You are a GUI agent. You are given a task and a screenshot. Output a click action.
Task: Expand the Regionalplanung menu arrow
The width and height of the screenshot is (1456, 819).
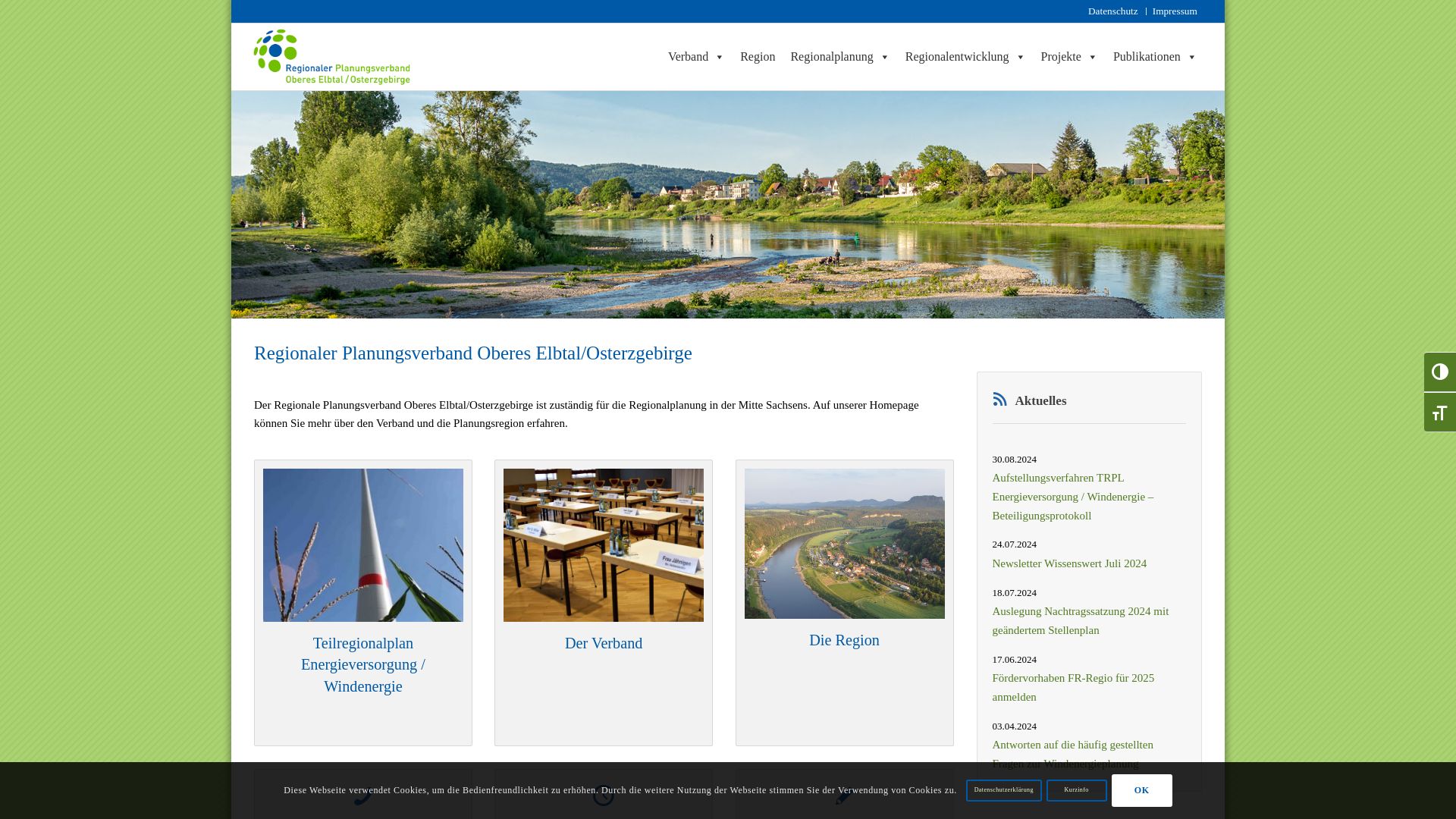pos(884,58)
